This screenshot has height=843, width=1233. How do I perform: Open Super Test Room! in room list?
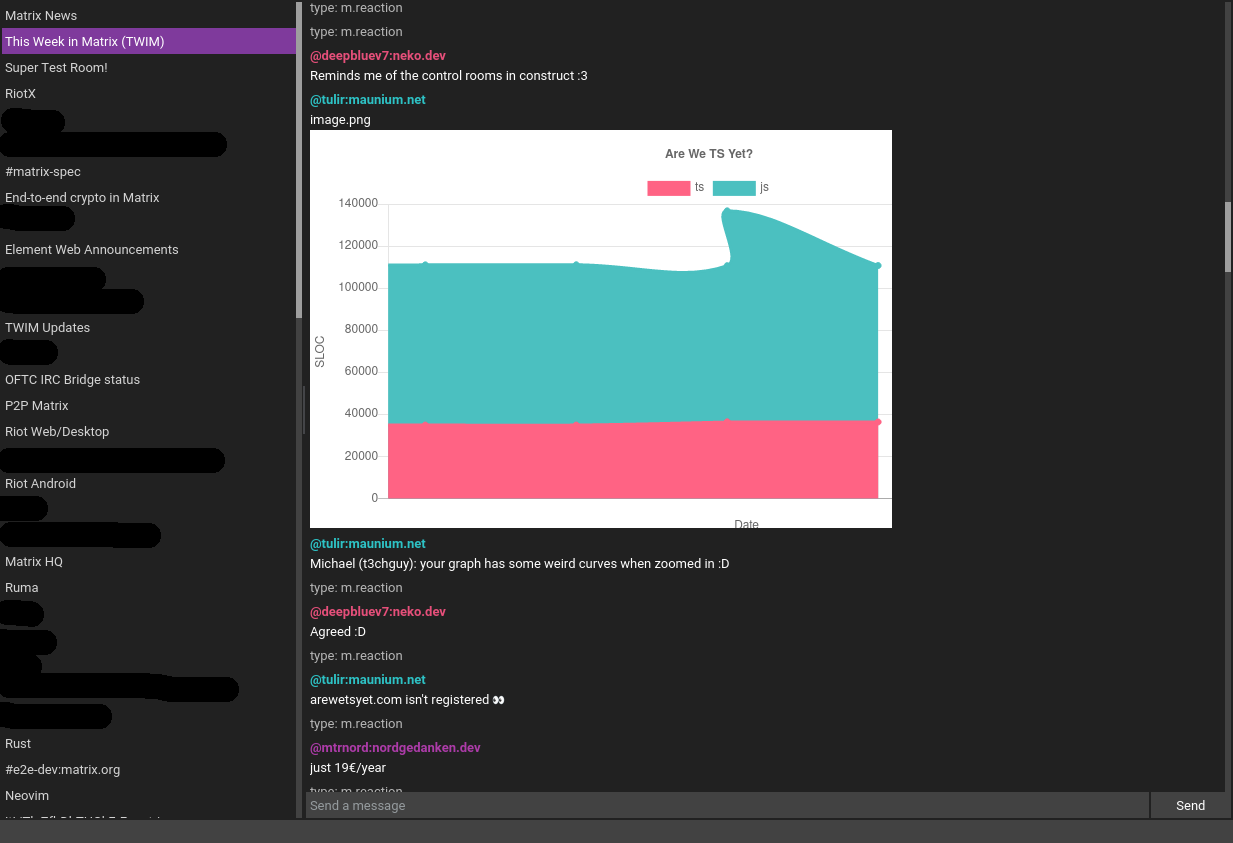[56, 68]
